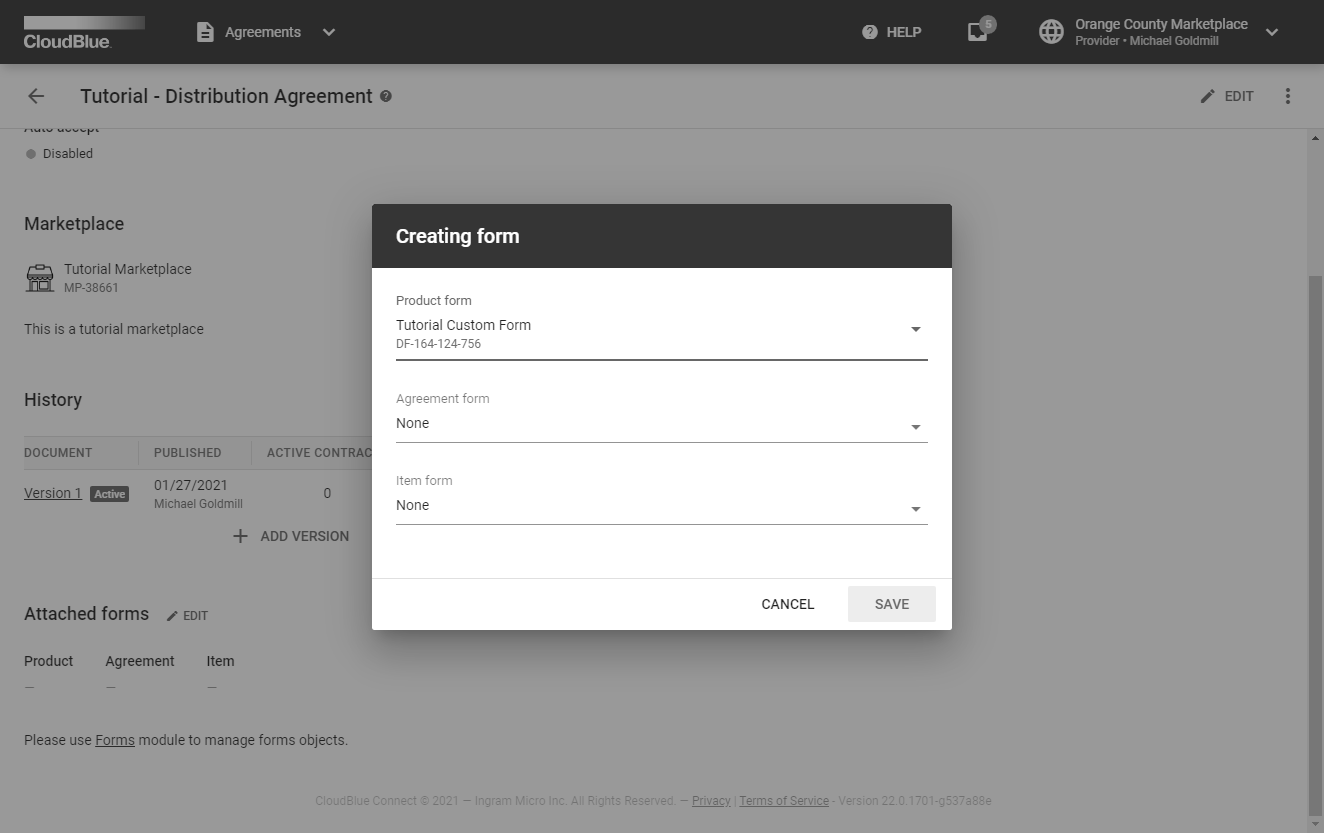Open the account switcher chevron

point(1271,32)
